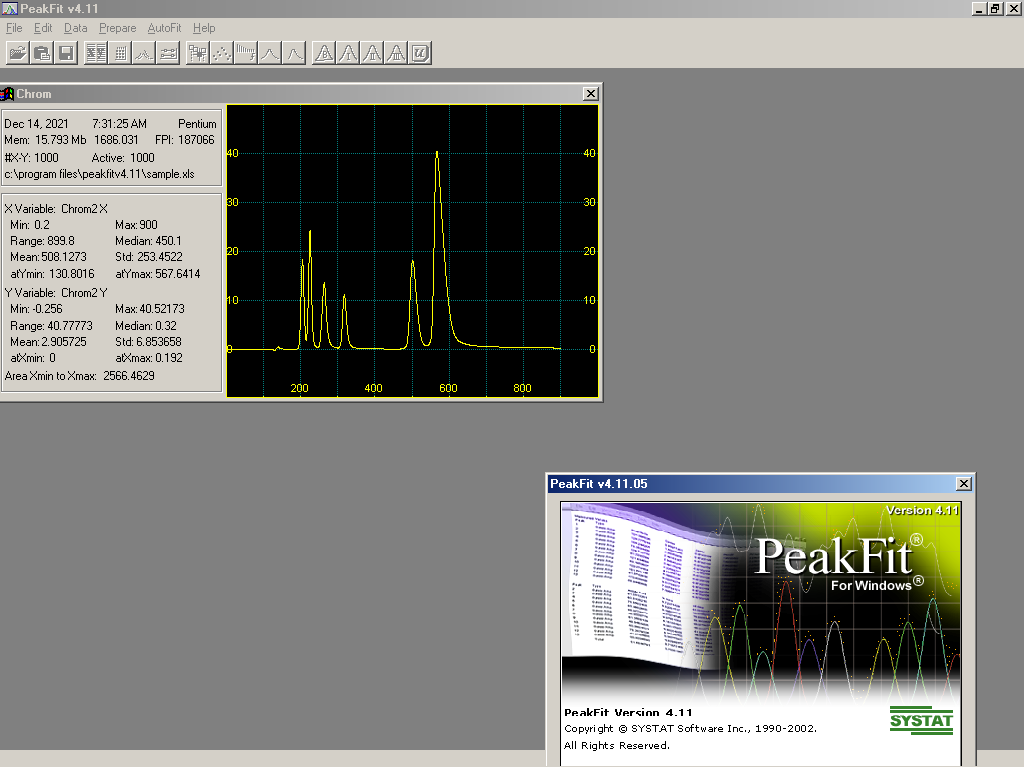The width and height of the screenshot is (1024, 768).
Task: Click the tallest peak on the chromatogram
Action: pyautogui.click(x=437, y=155)
